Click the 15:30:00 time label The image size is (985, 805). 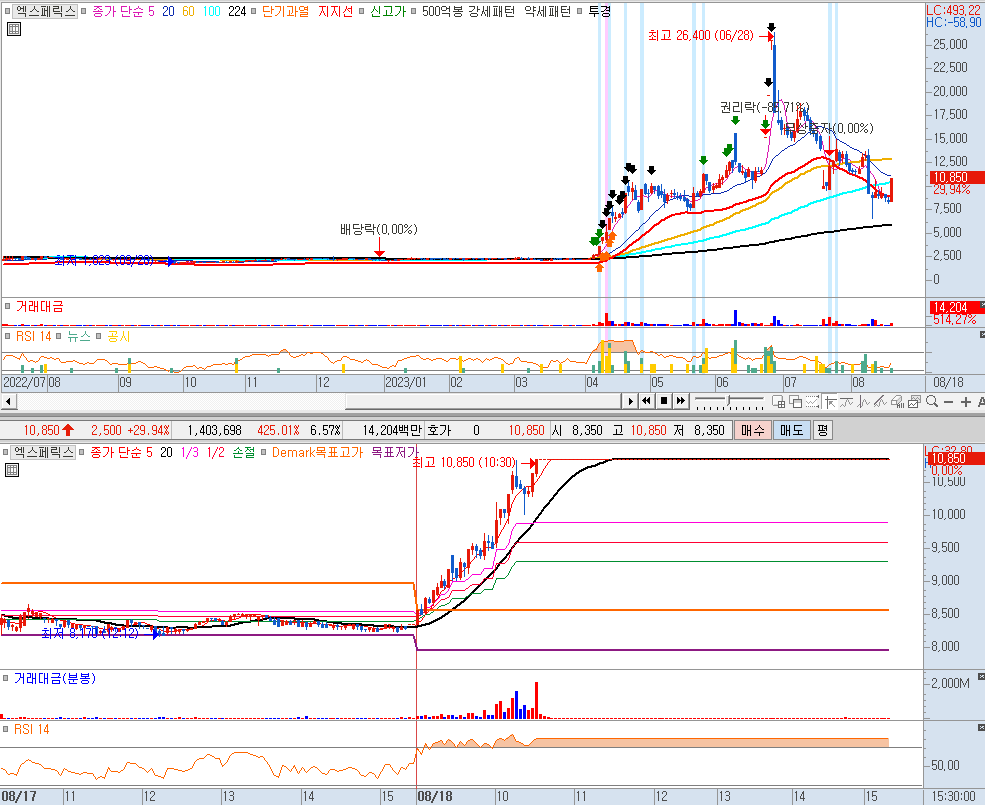(x=954, y=796)
